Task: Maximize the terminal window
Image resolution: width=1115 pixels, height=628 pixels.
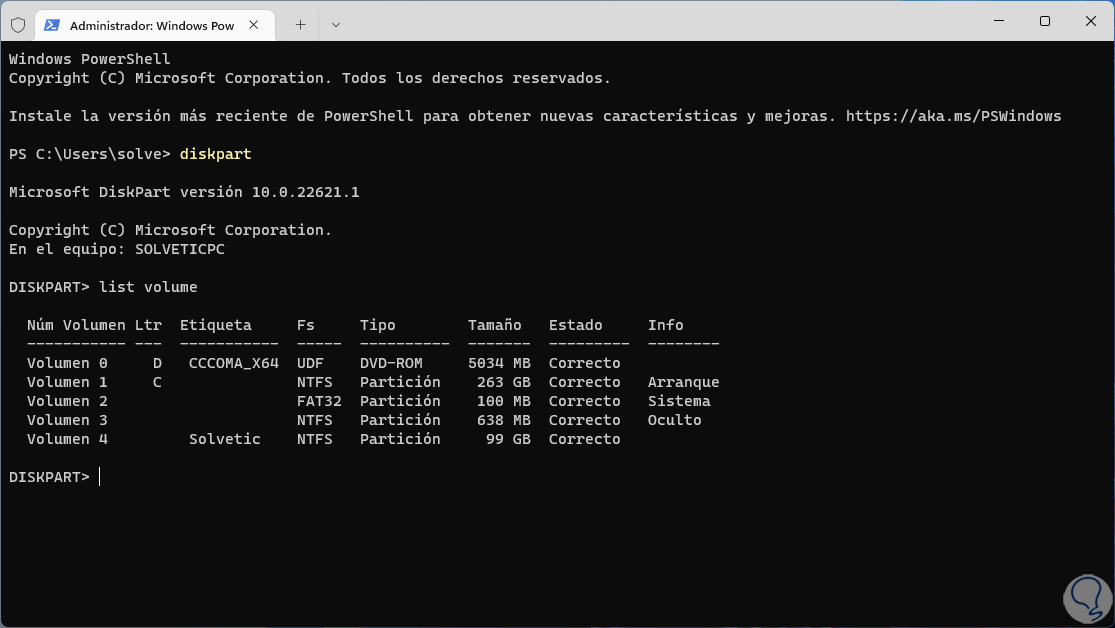Action: [x=1045, y=21]
